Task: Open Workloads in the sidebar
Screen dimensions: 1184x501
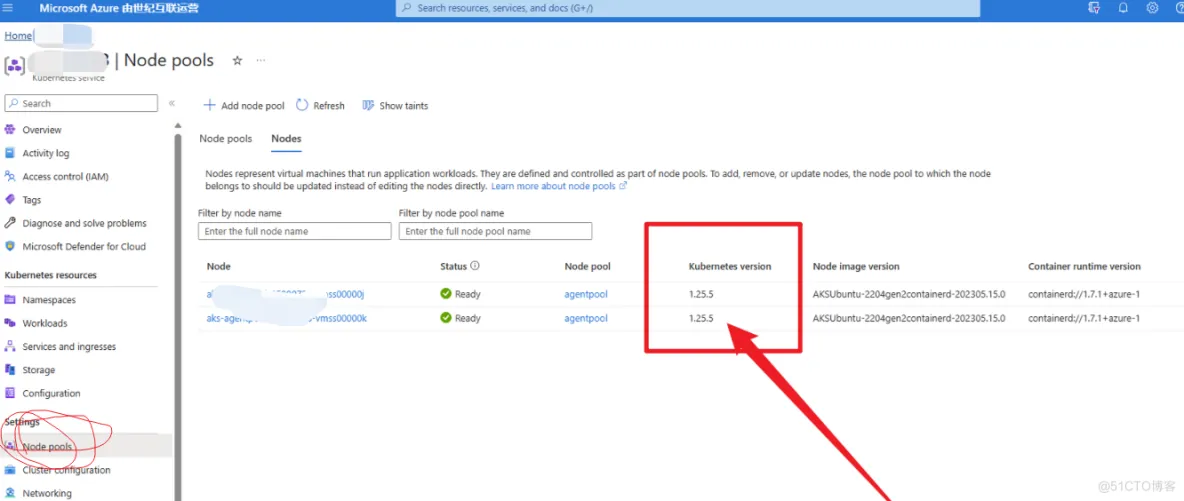Action: coord(45,323)
